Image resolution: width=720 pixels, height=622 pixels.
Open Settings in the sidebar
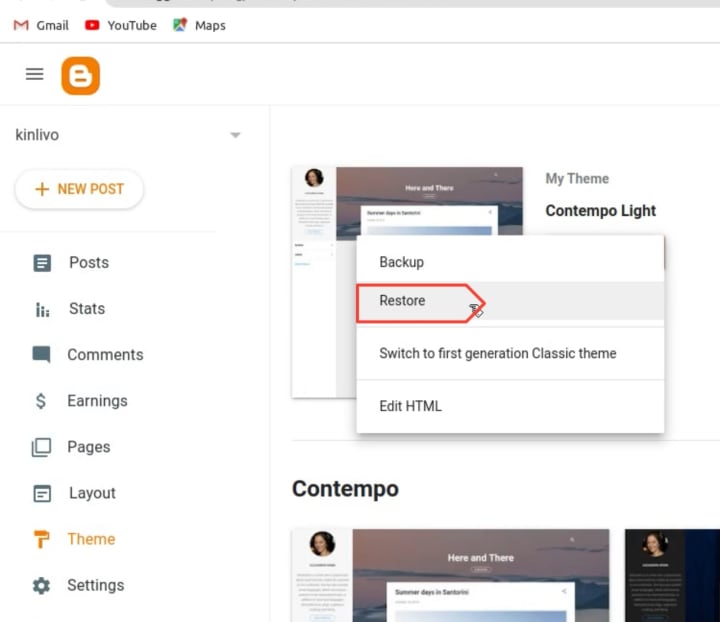point(96,585)
